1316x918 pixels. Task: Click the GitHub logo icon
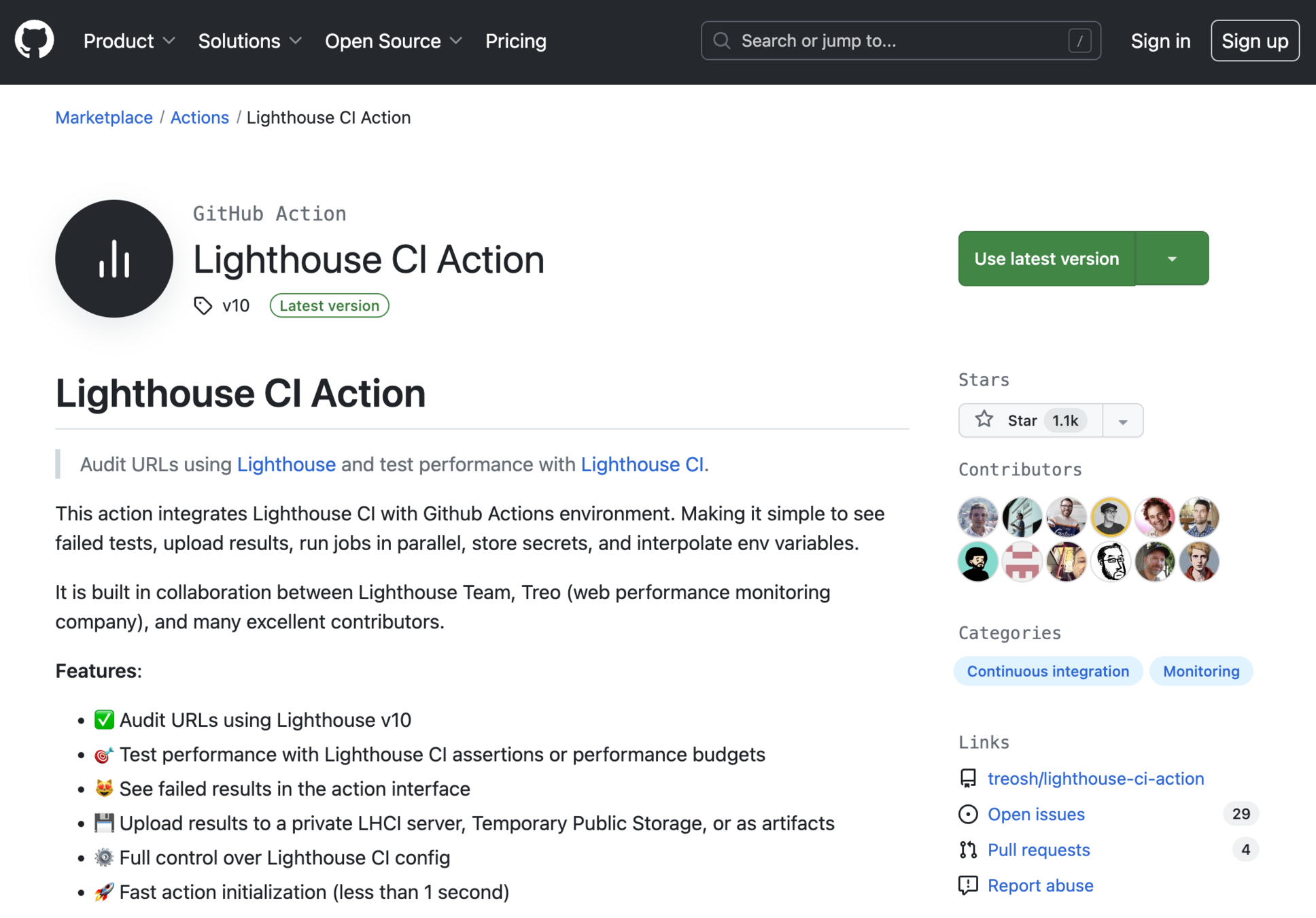point(34,40)
